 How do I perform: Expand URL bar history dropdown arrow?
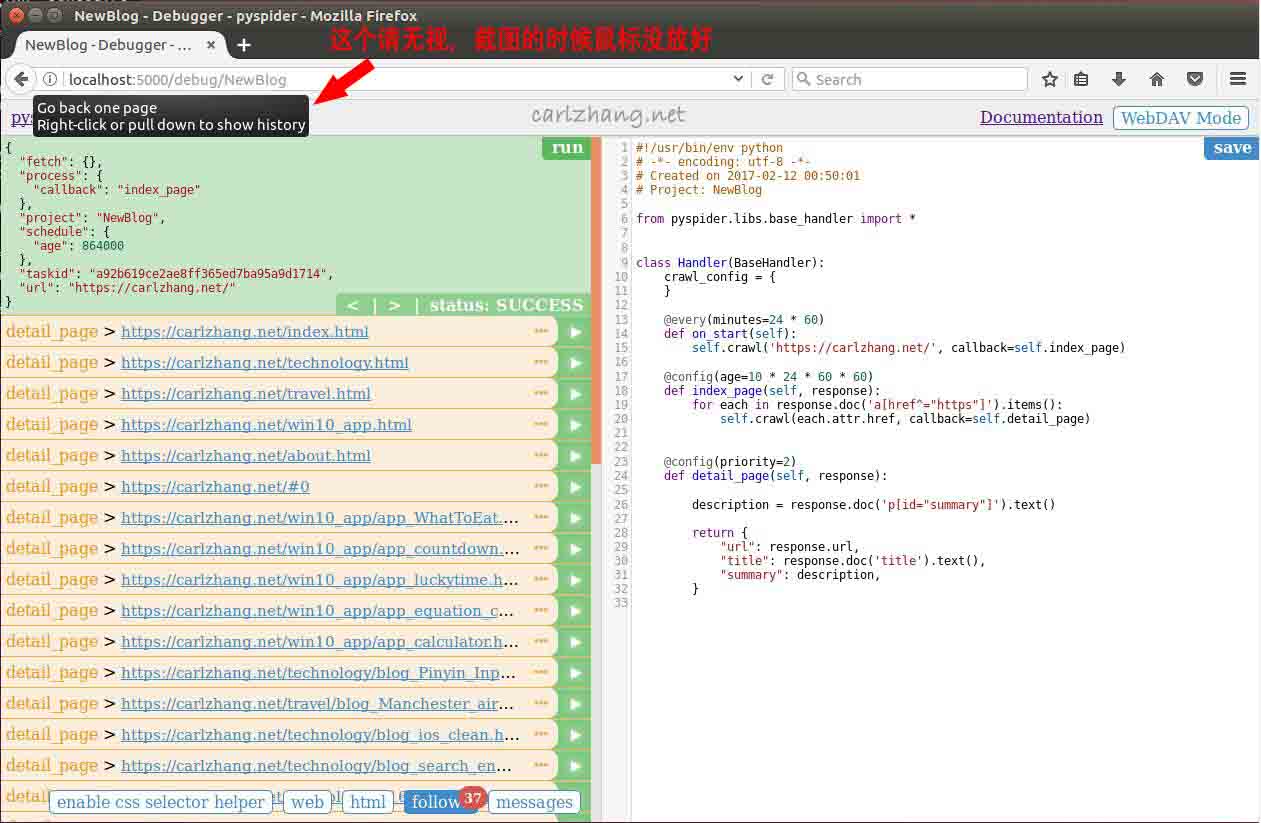pyautogui.click(x=738, y=79)
